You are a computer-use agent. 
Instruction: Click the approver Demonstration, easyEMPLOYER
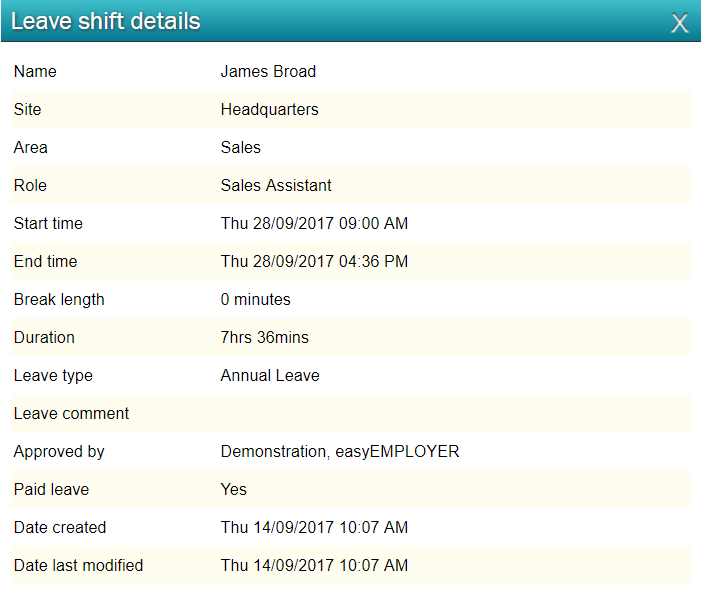pos(340,452)
